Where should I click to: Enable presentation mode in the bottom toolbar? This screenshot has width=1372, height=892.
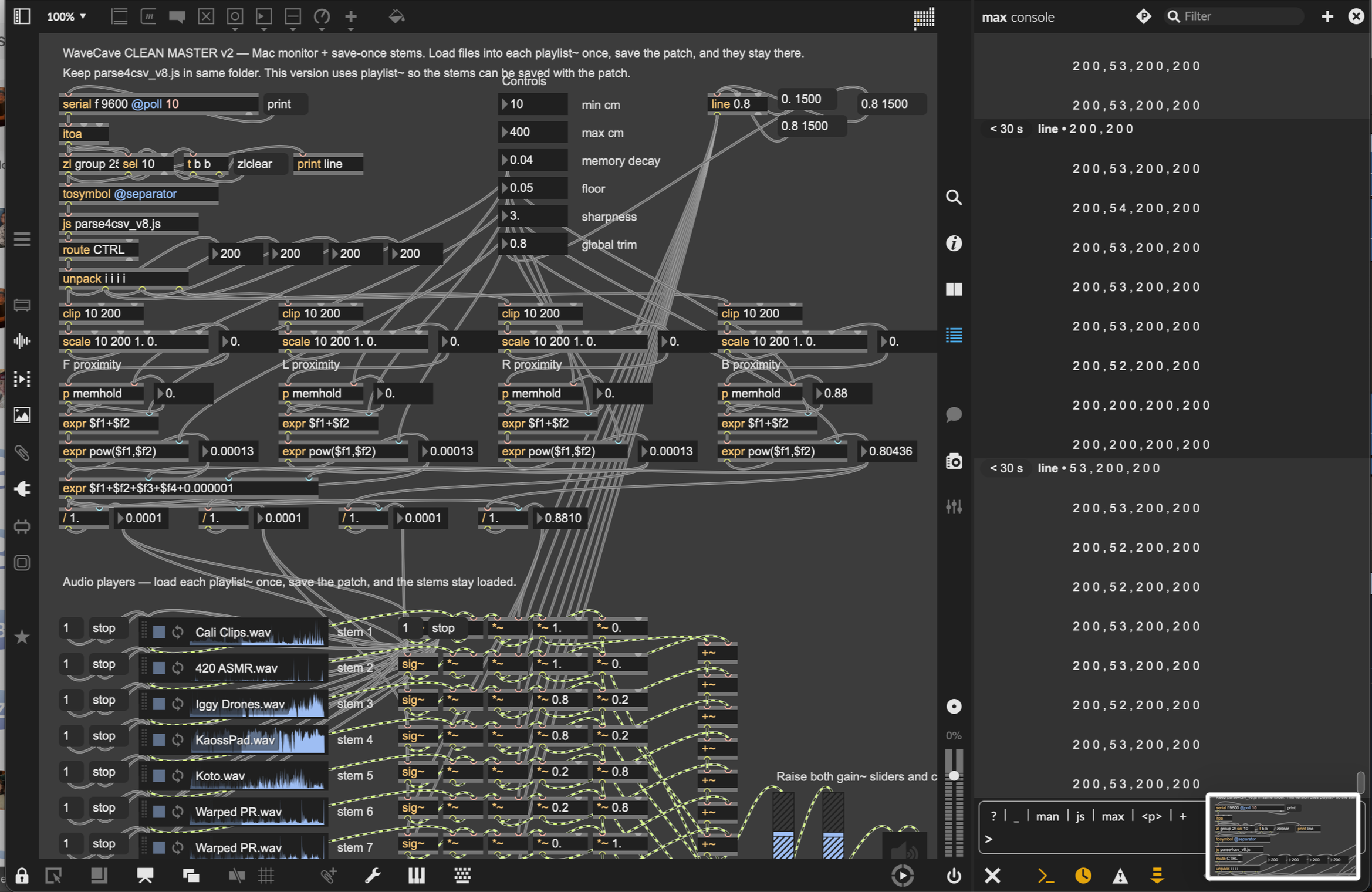144,876
